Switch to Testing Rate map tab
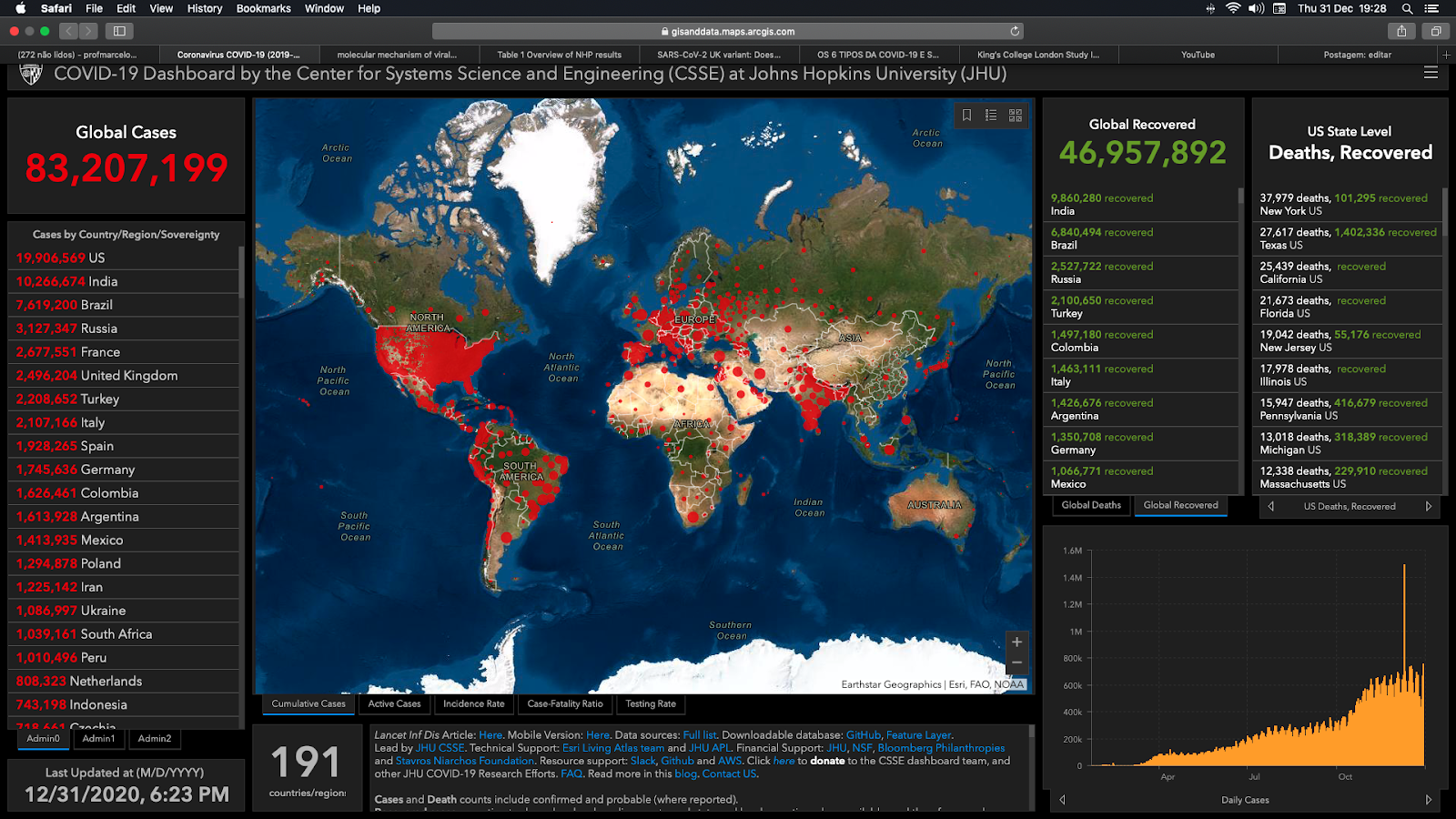This screenshot has width=1456, height=819. tap(651, 703)
